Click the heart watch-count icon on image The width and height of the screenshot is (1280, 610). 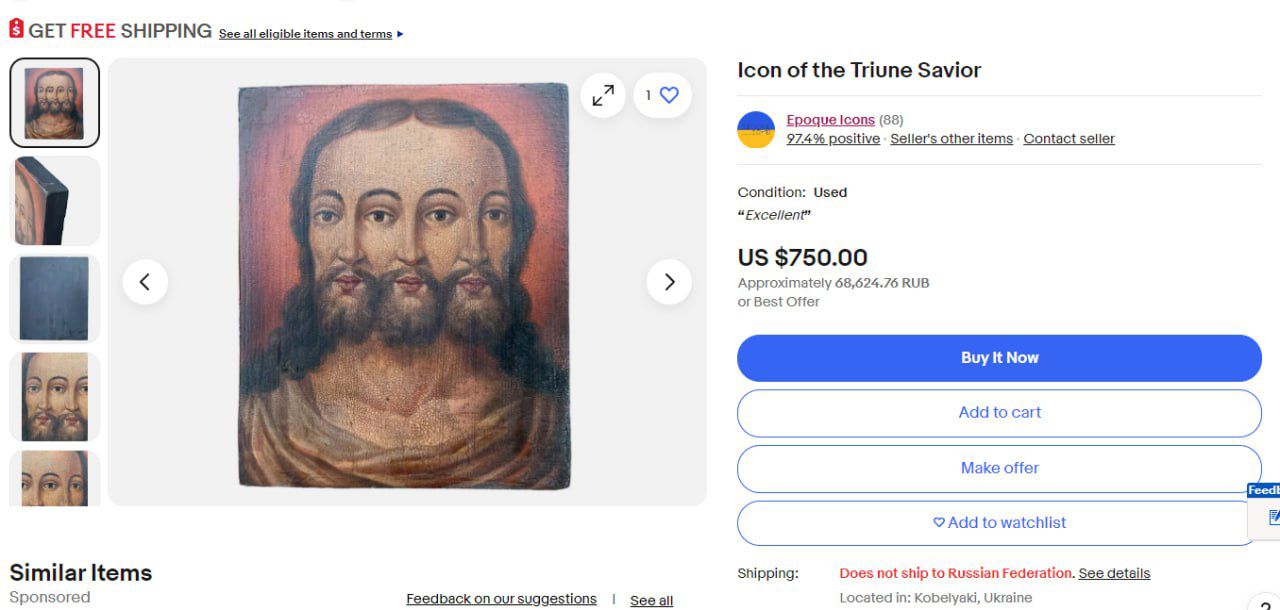point(668,95)
